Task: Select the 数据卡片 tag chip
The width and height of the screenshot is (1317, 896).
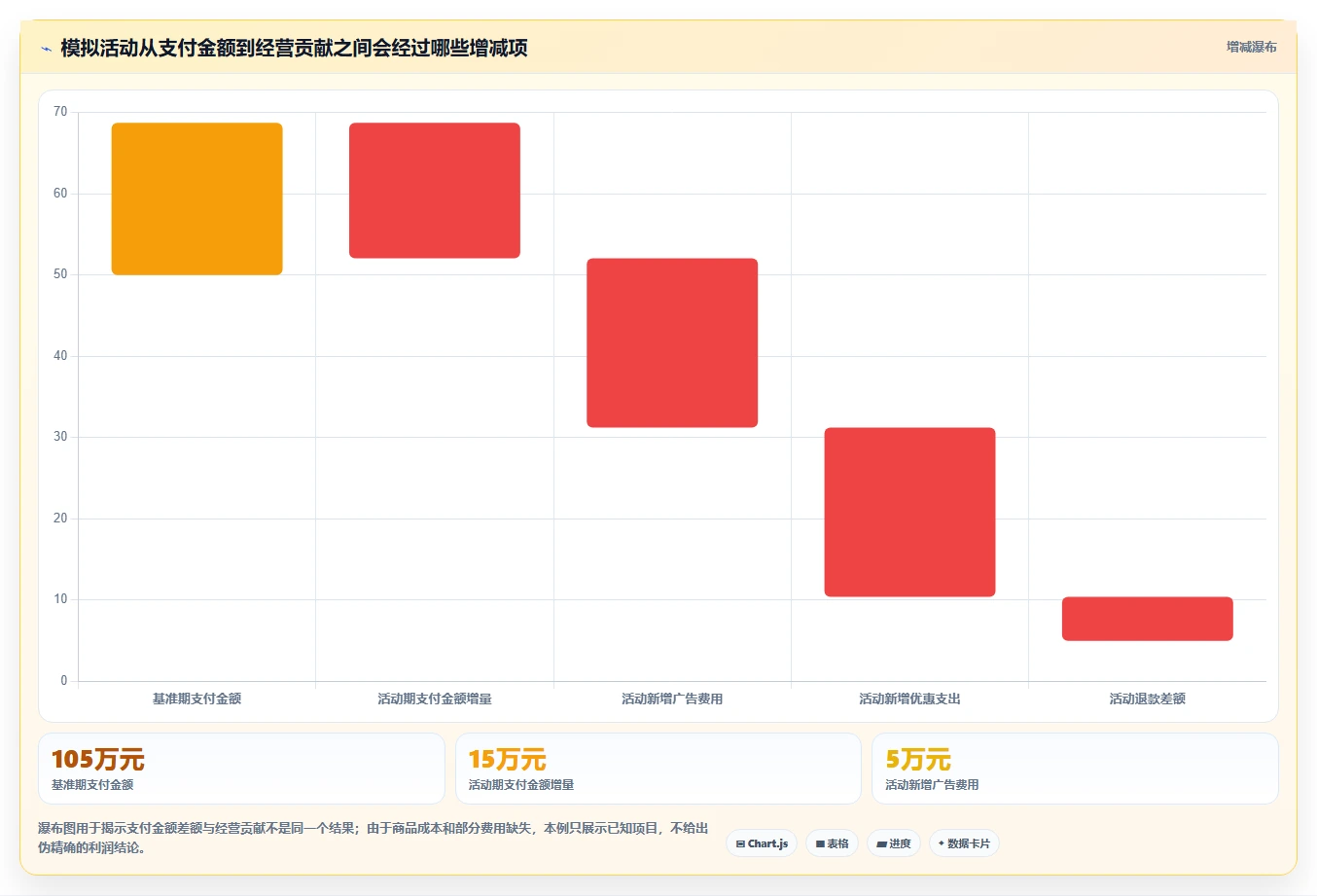Action: click(964, 843)
